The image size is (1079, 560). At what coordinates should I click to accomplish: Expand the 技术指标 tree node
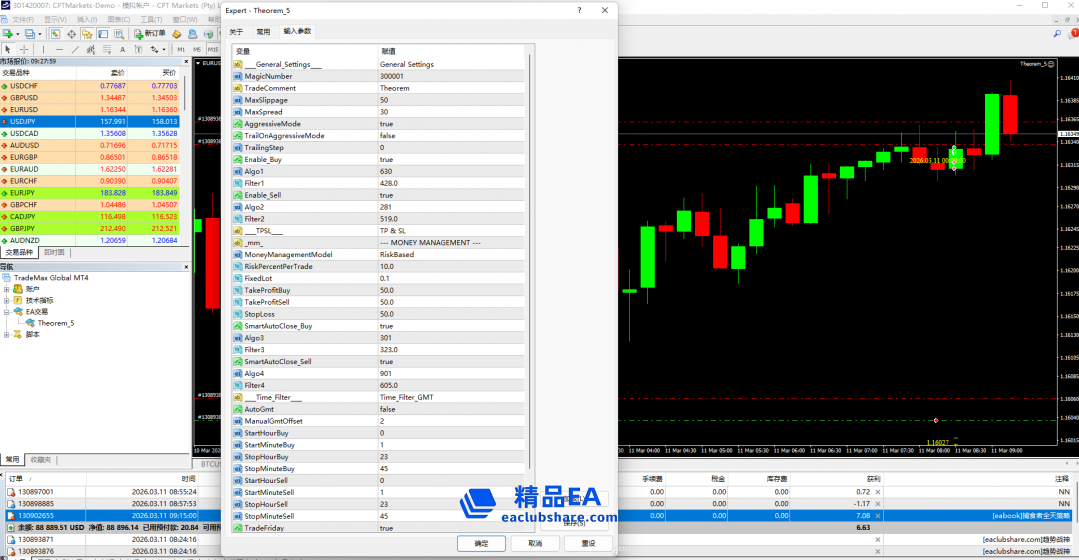7,300
